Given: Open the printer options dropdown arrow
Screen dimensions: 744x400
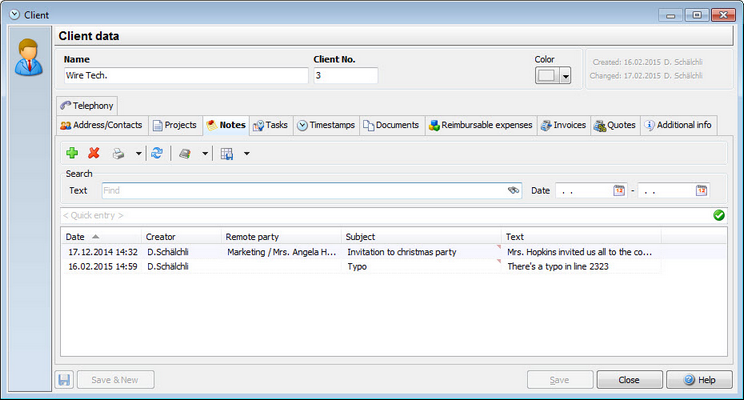Looking at the screenshot, I should [x=139, y=153].
